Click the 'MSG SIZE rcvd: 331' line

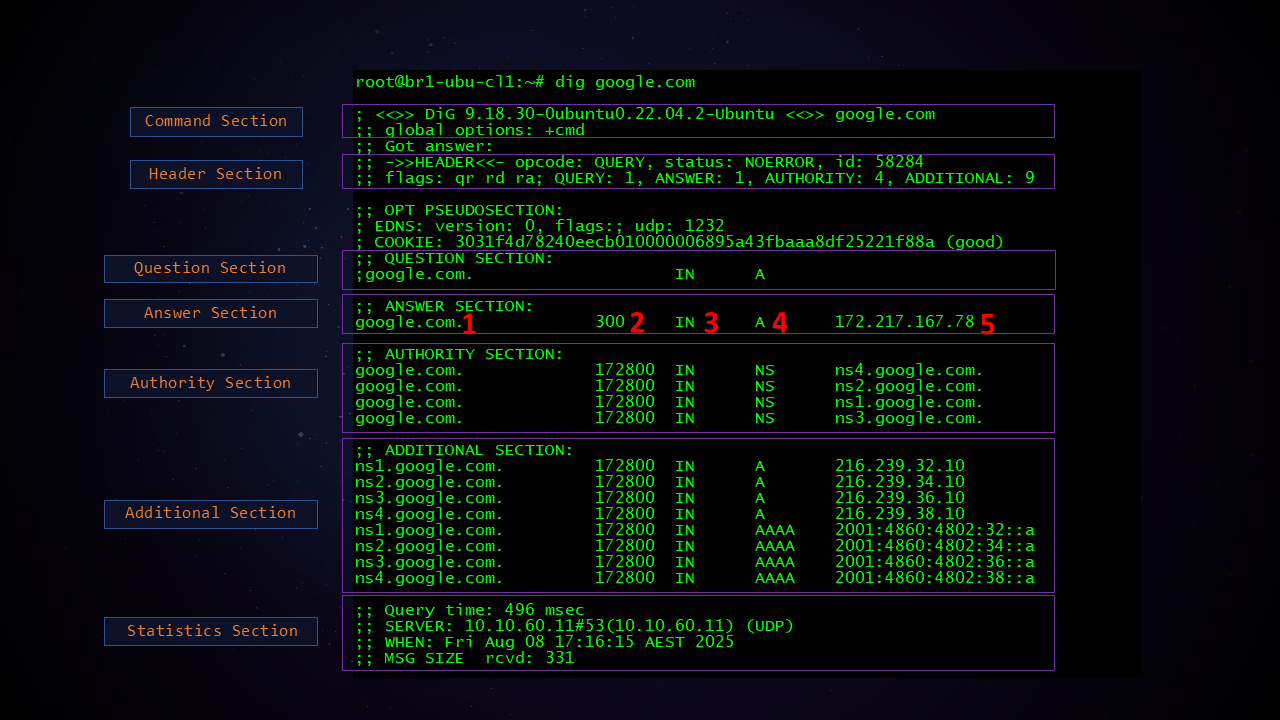[465, 658]
